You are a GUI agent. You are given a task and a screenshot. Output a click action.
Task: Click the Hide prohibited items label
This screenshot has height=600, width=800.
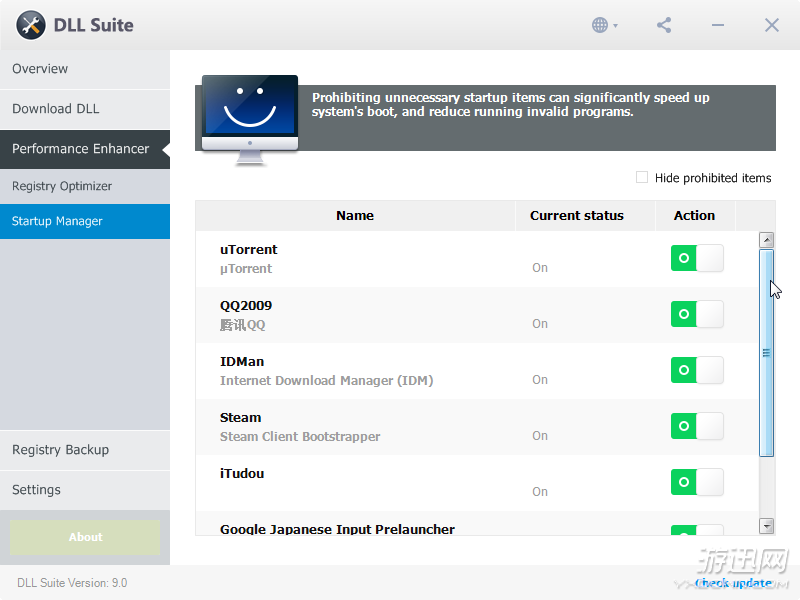[713, 178]
